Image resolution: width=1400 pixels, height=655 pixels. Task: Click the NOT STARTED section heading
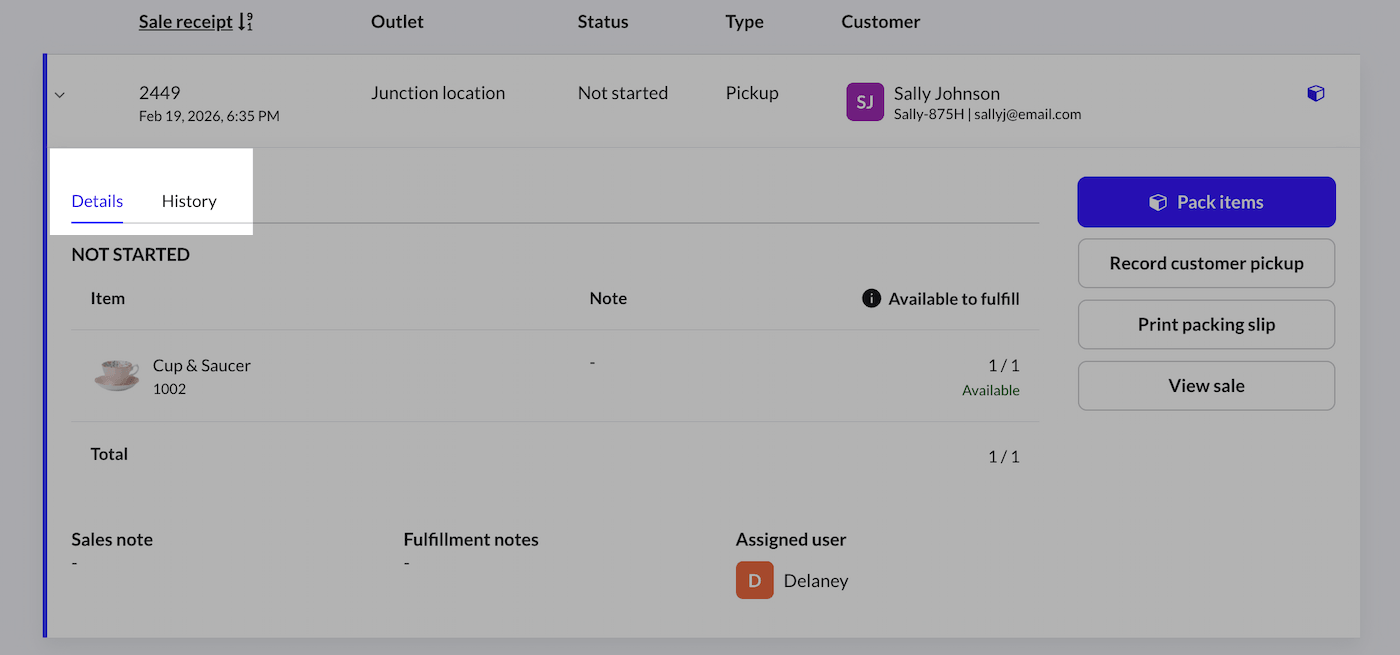point(131,254)
